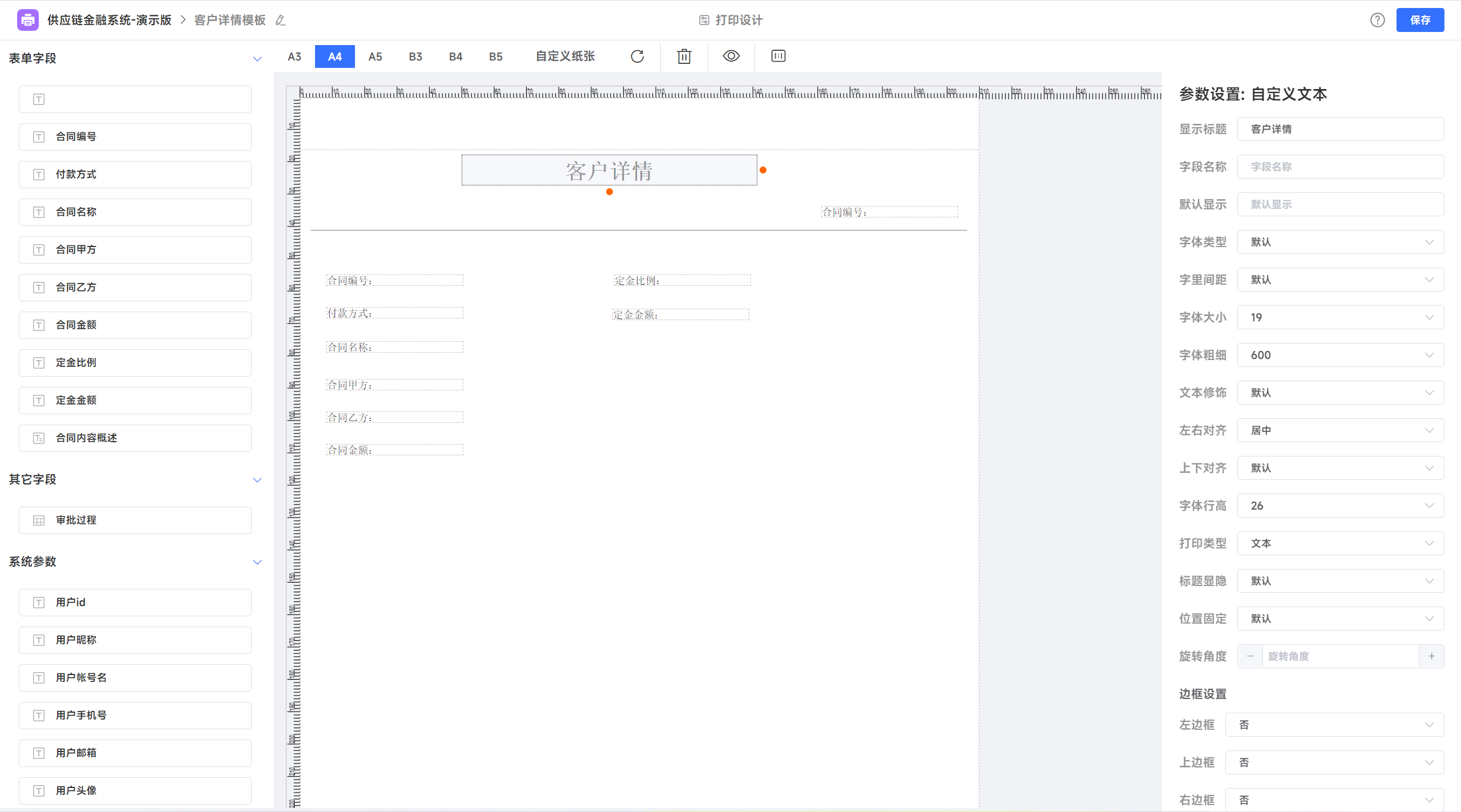The height and width of the screenshot is (812, 1461).
Task: Select A3 paper size
Action: pyautogui.click(x=294, y=56)
